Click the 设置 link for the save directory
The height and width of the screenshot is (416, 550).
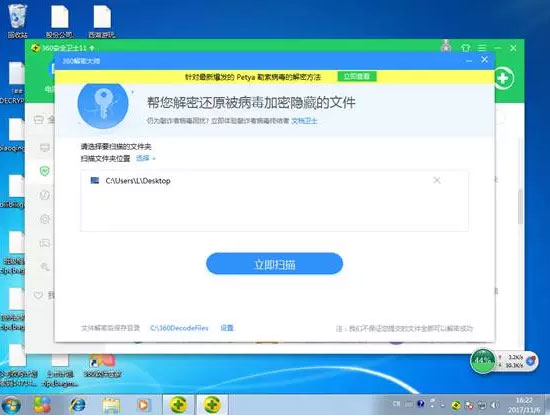(x=227, y=328)
